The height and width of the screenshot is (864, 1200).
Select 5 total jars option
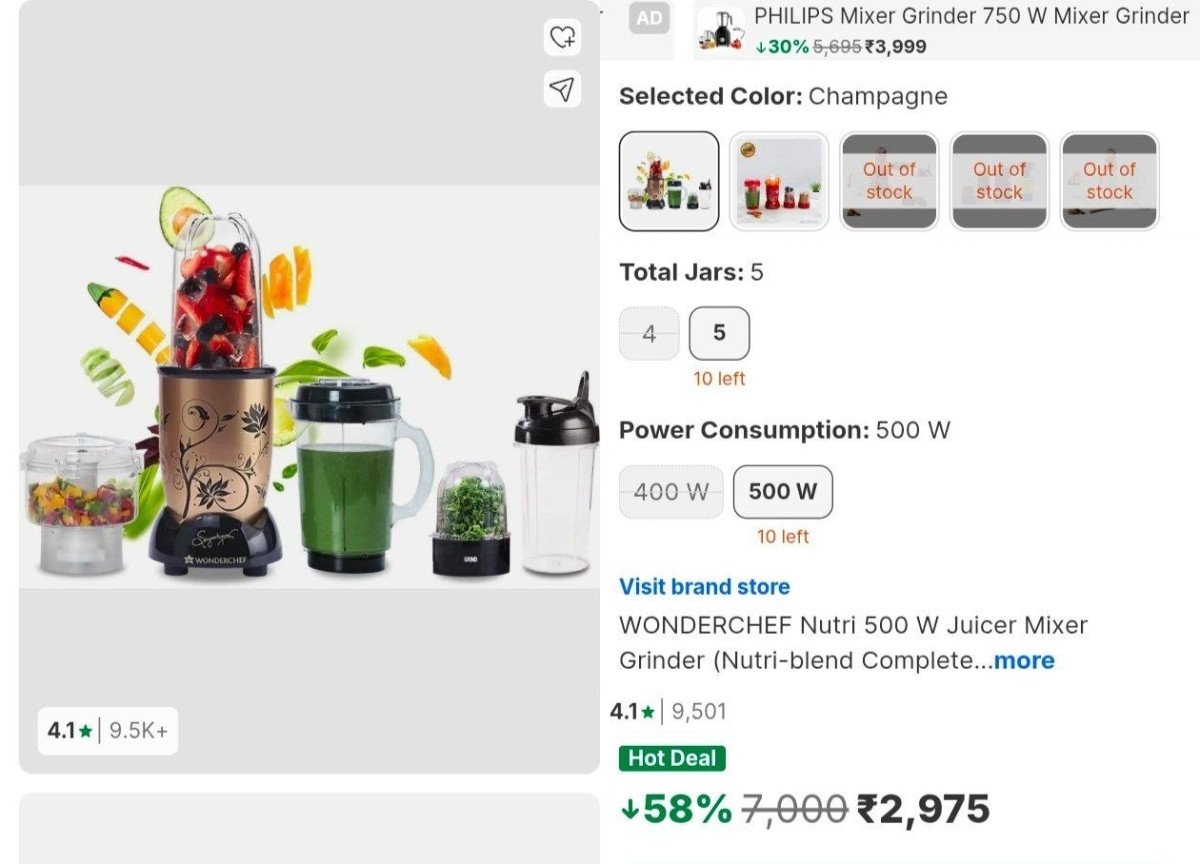click(x=719, y=334)
